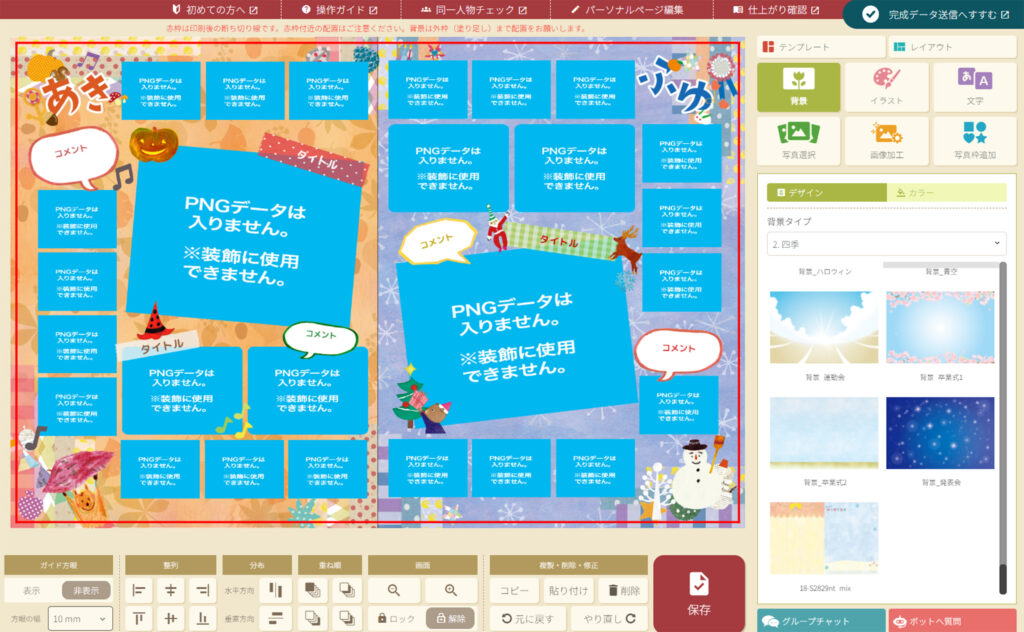
Task: Click the 写真枠追加 add photo frame icon
Action: point(974,141)
